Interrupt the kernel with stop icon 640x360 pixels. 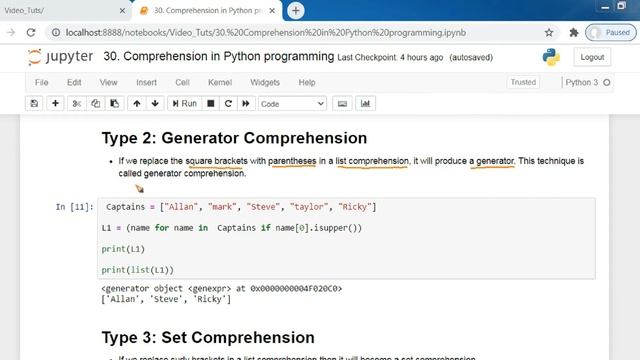coord(211,104)
